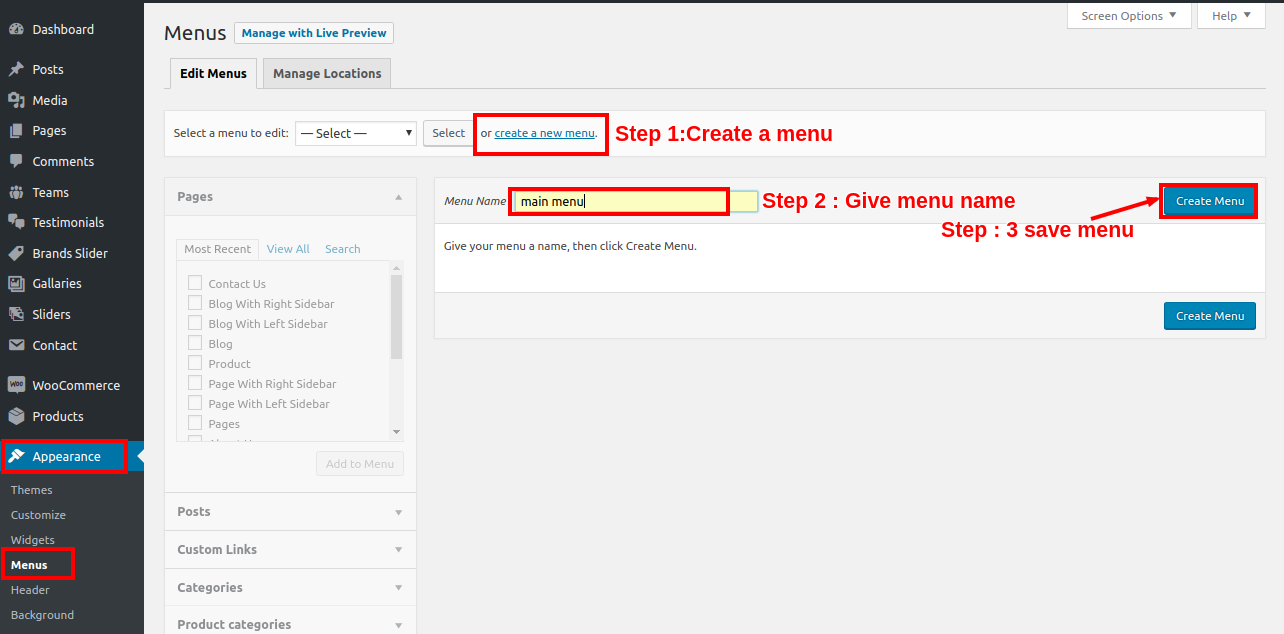
Task: Click the Testimonials icon
Action: [x=16, y=222]
